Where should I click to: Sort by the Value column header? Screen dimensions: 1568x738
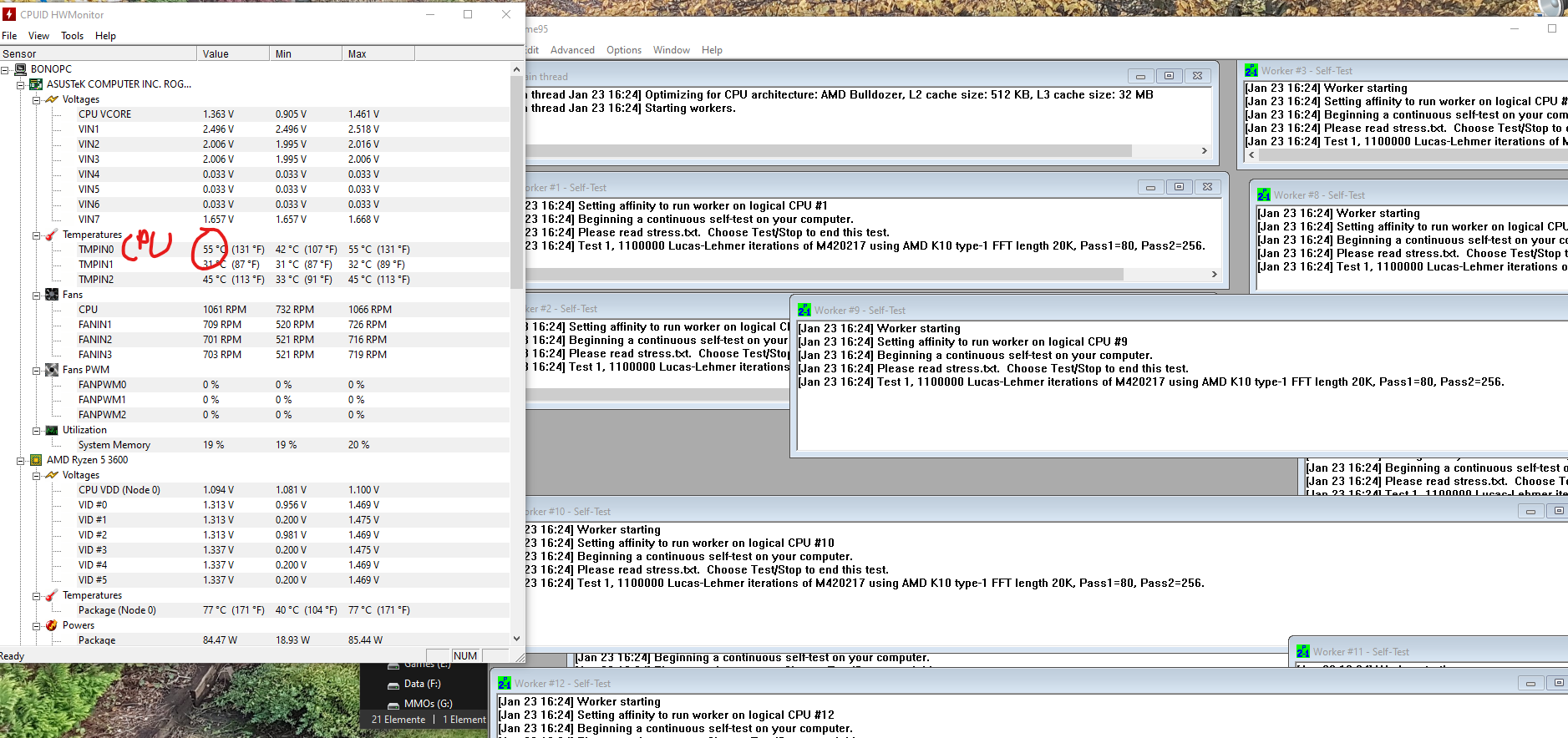click(x=234, y=54)
